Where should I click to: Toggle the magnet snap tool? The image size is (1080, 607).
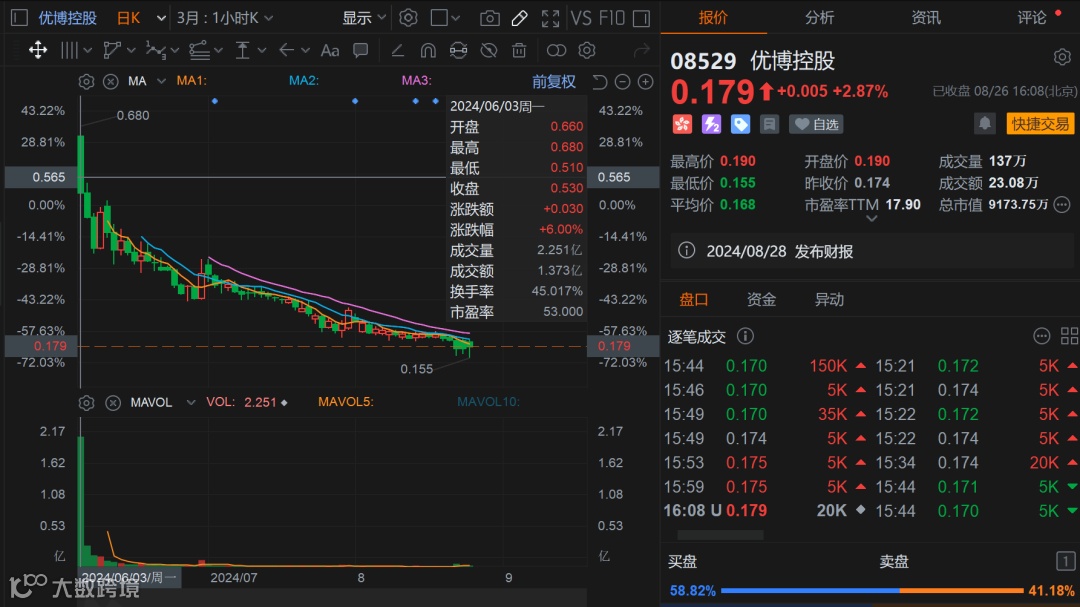click(x=428, y=50)
